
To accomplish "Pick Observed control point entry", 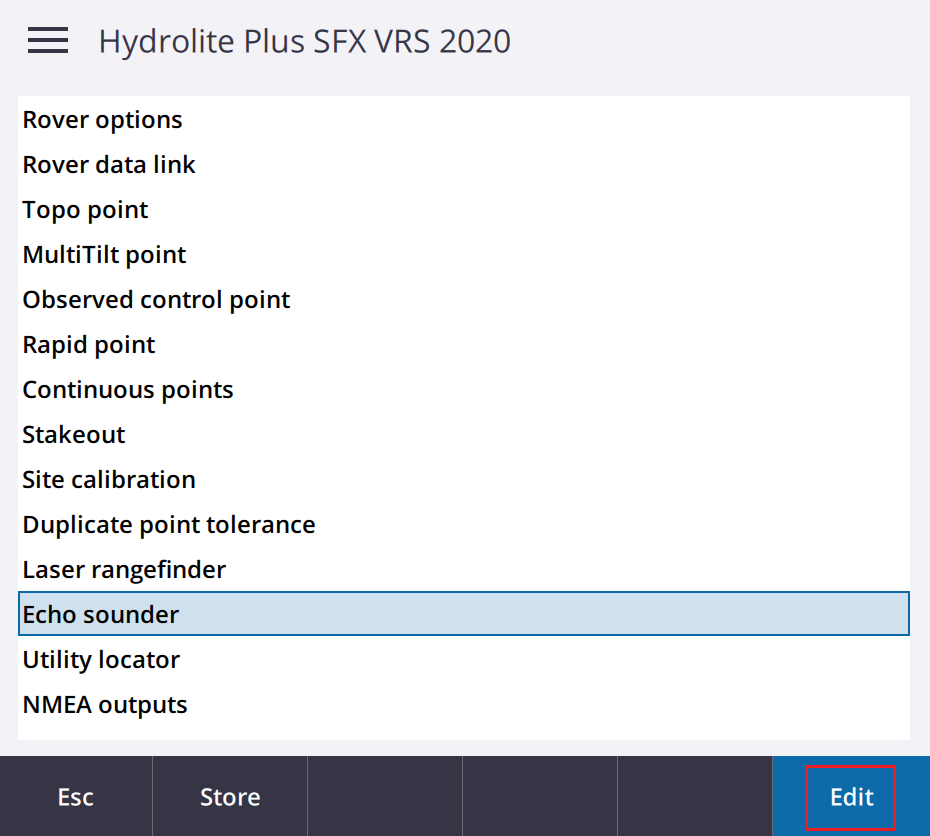I will (x=464, y=300).
